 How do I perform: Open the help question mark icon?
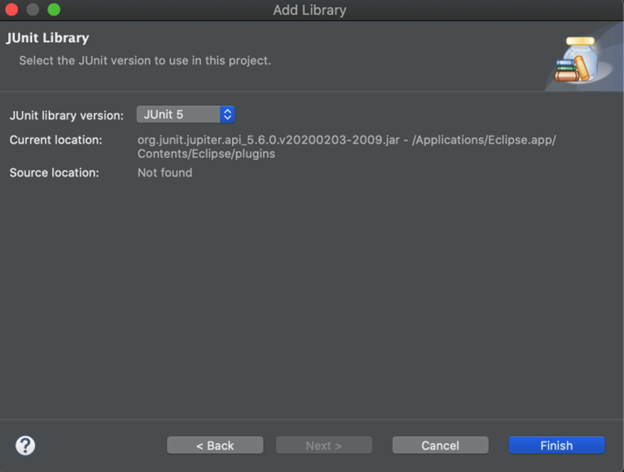(25, 445)
